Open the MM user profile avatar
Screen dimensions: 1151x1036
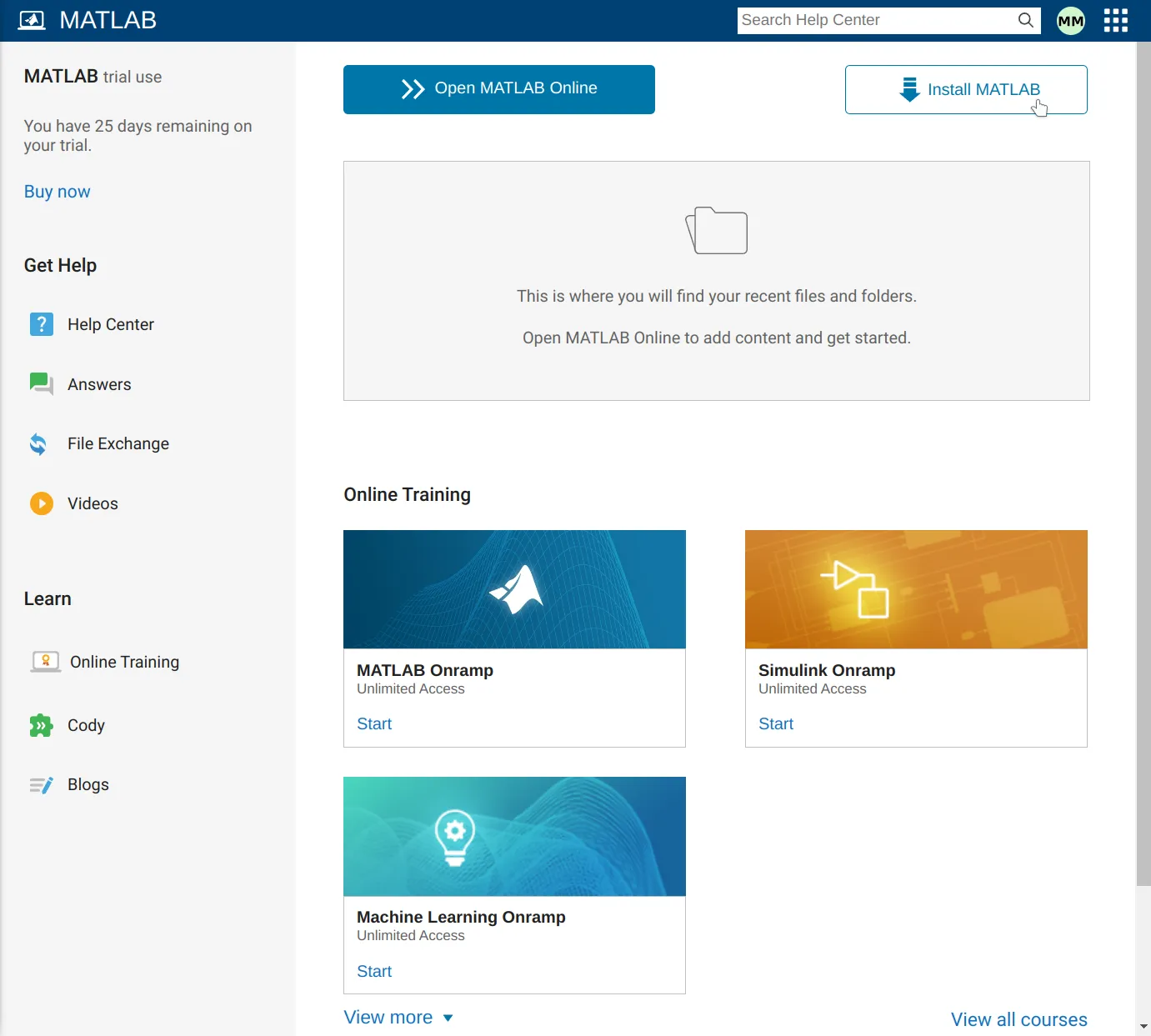coord(1071,21)
